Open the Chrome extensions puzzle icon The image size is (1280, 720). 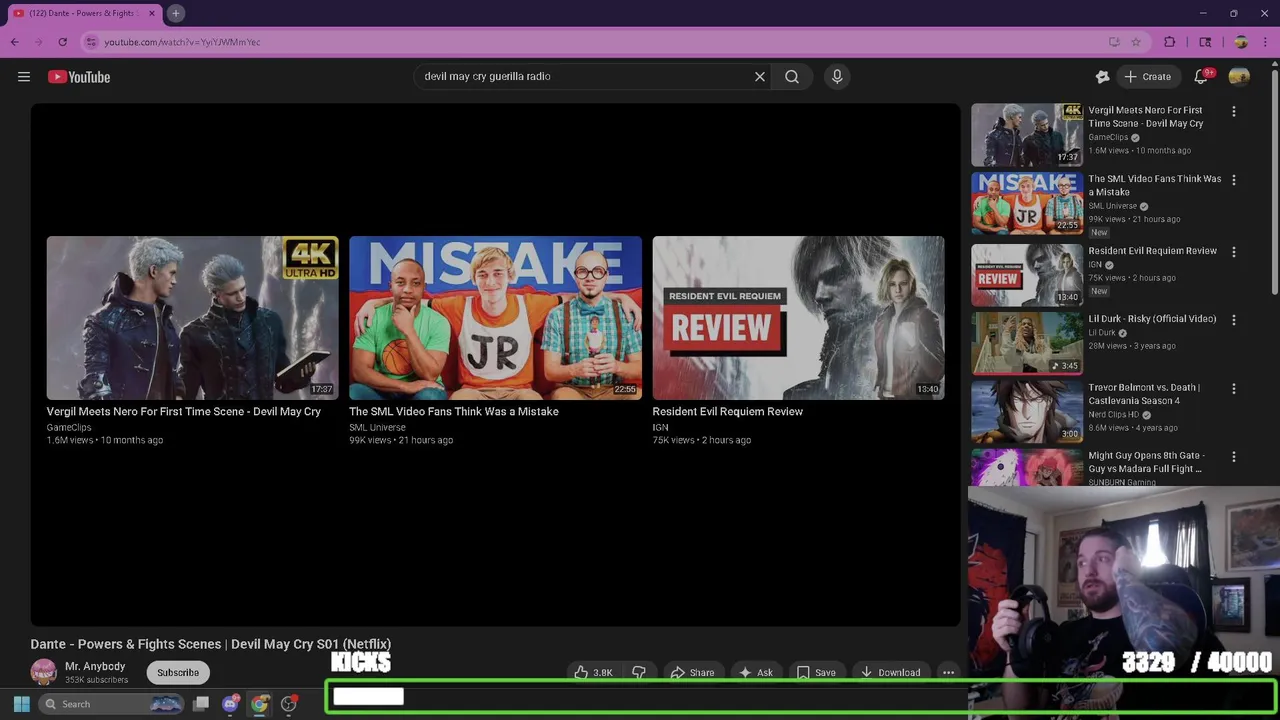[1170, 42]
